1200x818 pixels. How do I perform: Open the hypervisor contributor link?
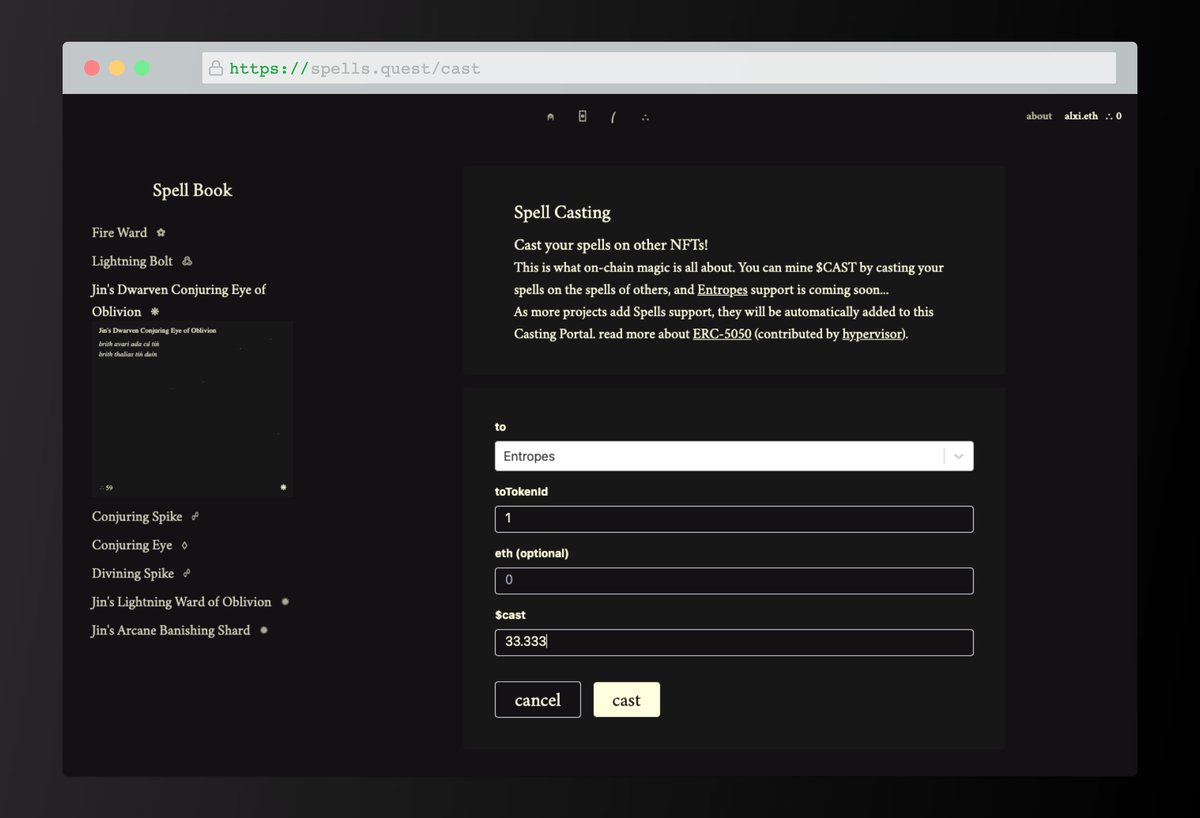(x=872, y=334)
